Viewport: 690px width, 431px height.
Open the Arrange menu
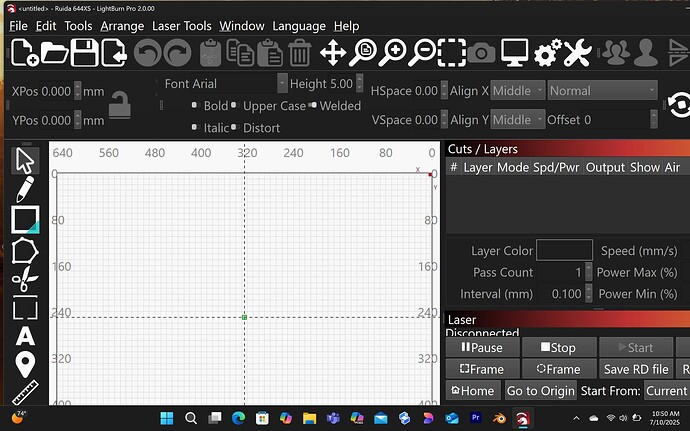coord(122,26)
